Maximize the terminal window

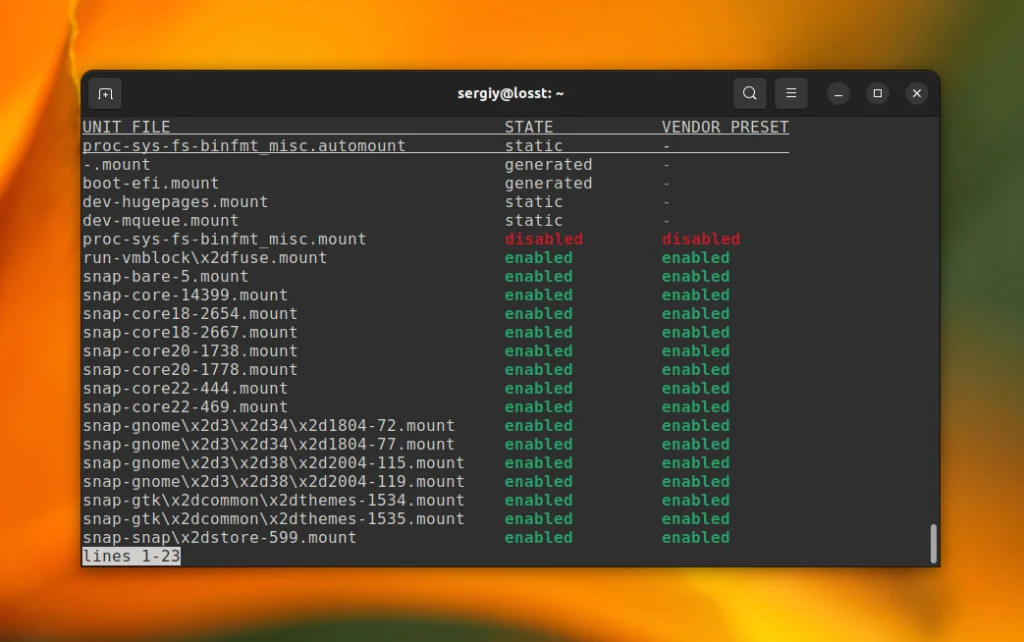(x=877, y=93)
